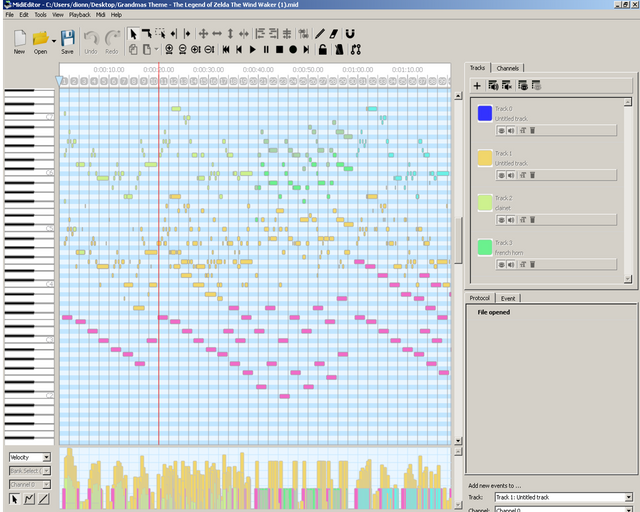Mute or unmute Track 3 french horn
This screenshot has height=512, width=640.
tap(511, 264)
